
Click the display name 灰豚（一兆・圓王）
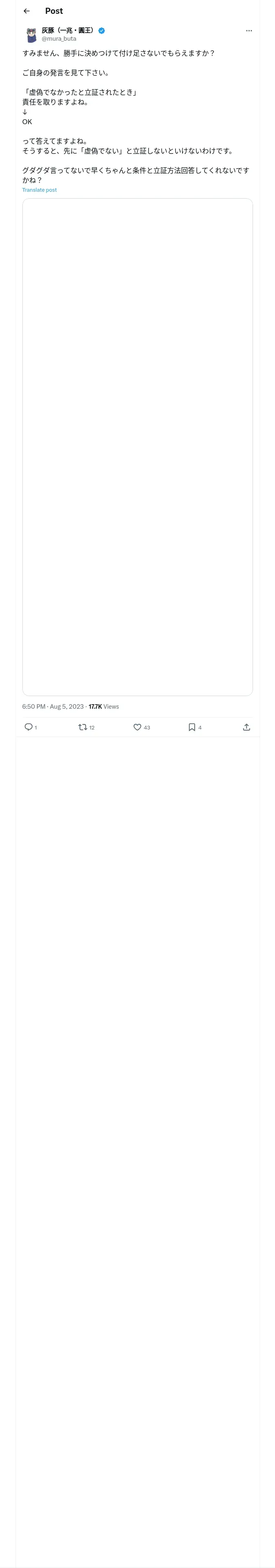click(x=68, y=31)
